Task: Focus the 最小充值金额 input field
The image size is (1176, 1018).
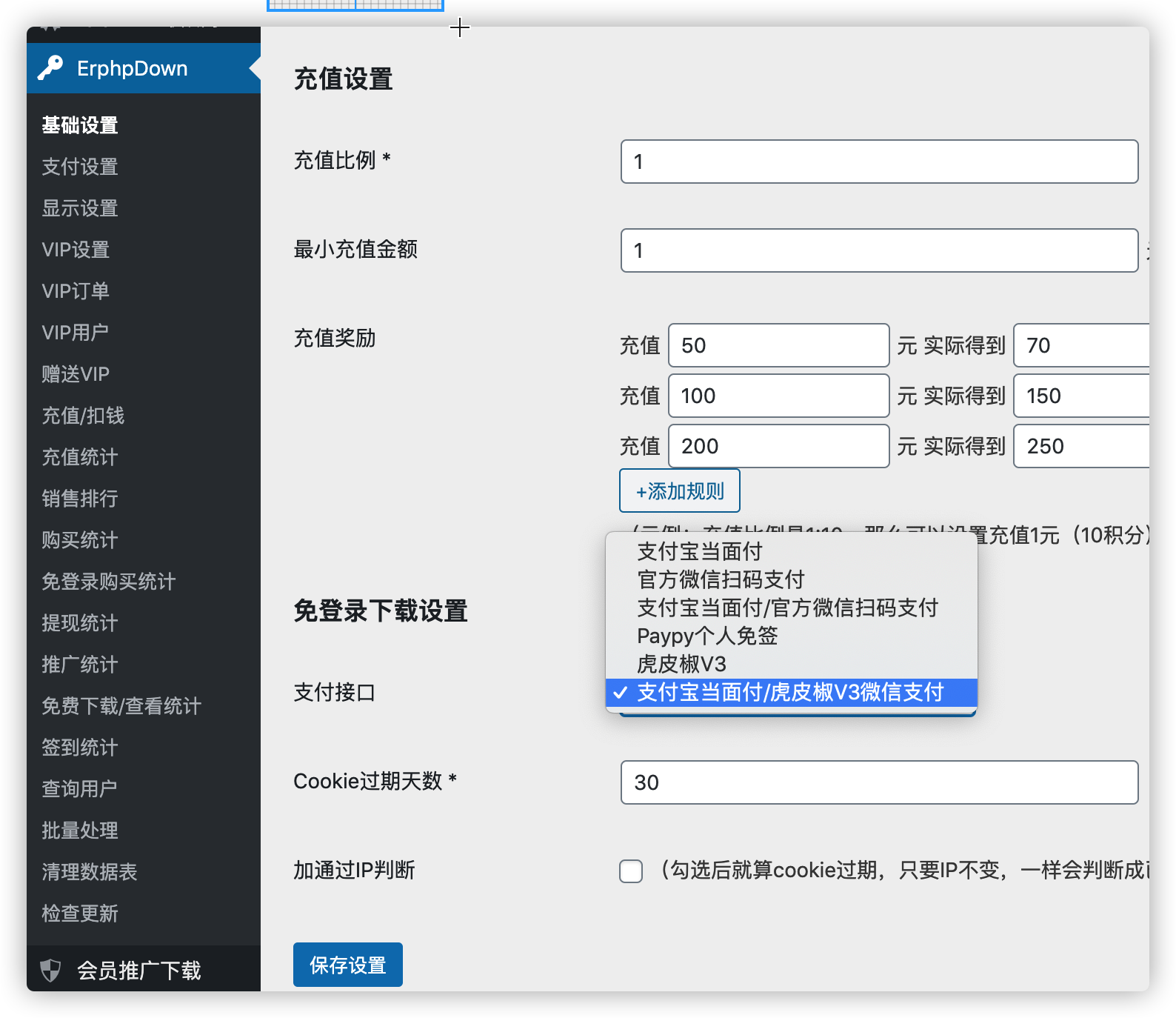Action: point(880,250)
